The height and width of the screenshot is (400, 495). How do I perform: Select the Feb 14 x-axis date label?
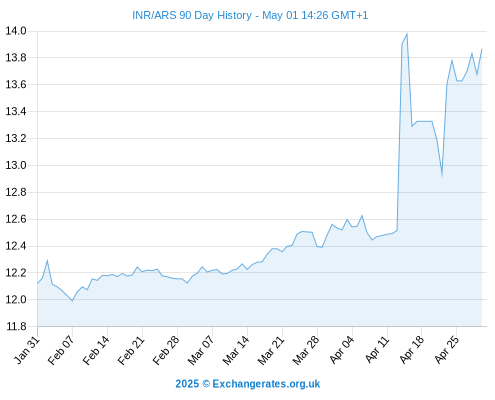96,350
